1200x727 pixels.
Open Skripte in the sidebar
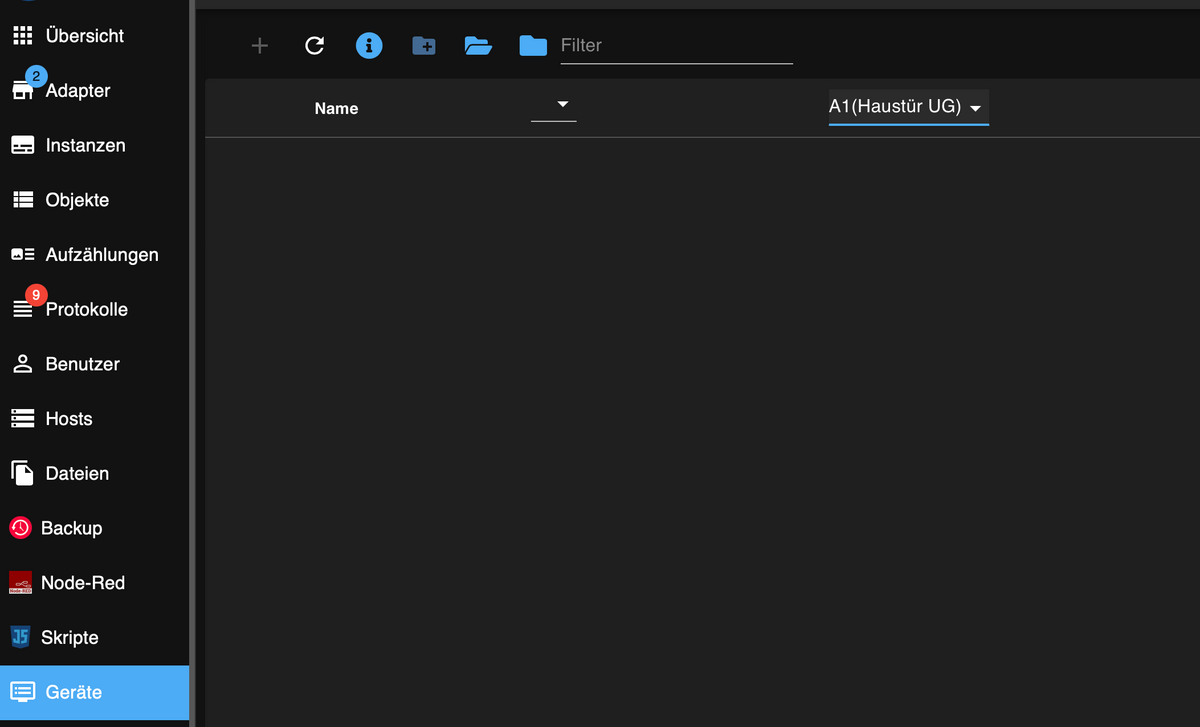[95, 637]
